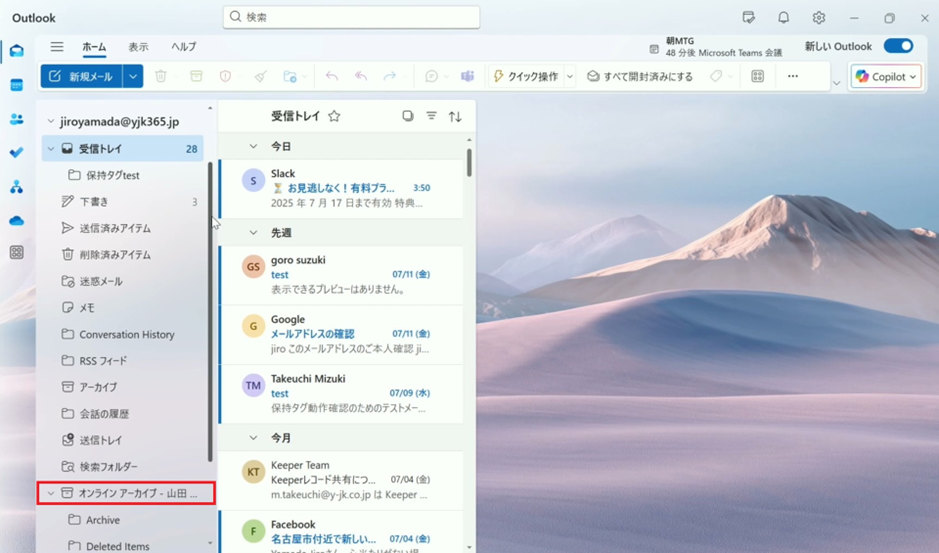Collapse the 今日 group header
This screenshot has height=553, width=939.
[x=253, y=146]
